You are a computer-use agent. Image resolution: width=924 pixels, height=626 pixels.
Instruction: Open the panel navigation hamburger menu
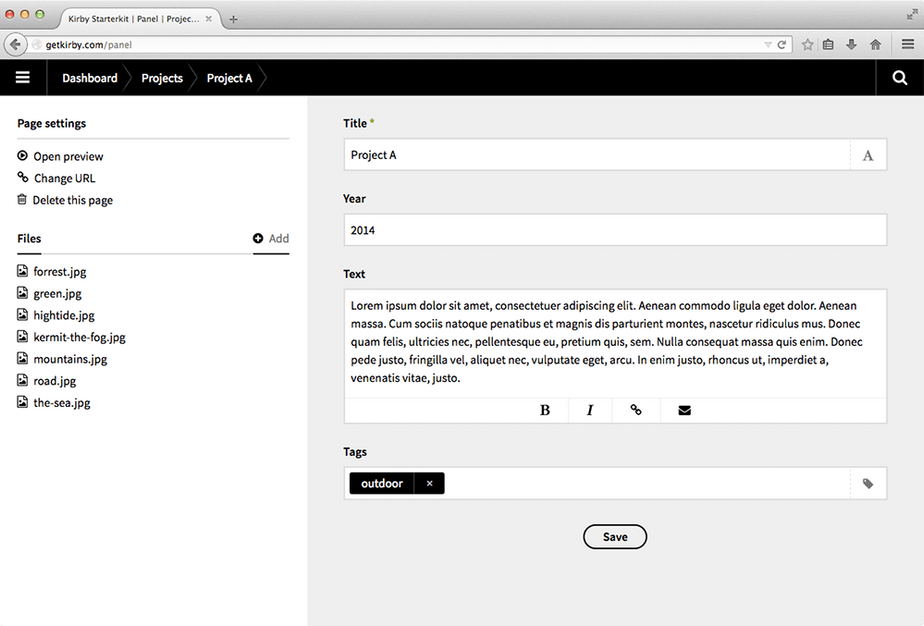(23, 77)
